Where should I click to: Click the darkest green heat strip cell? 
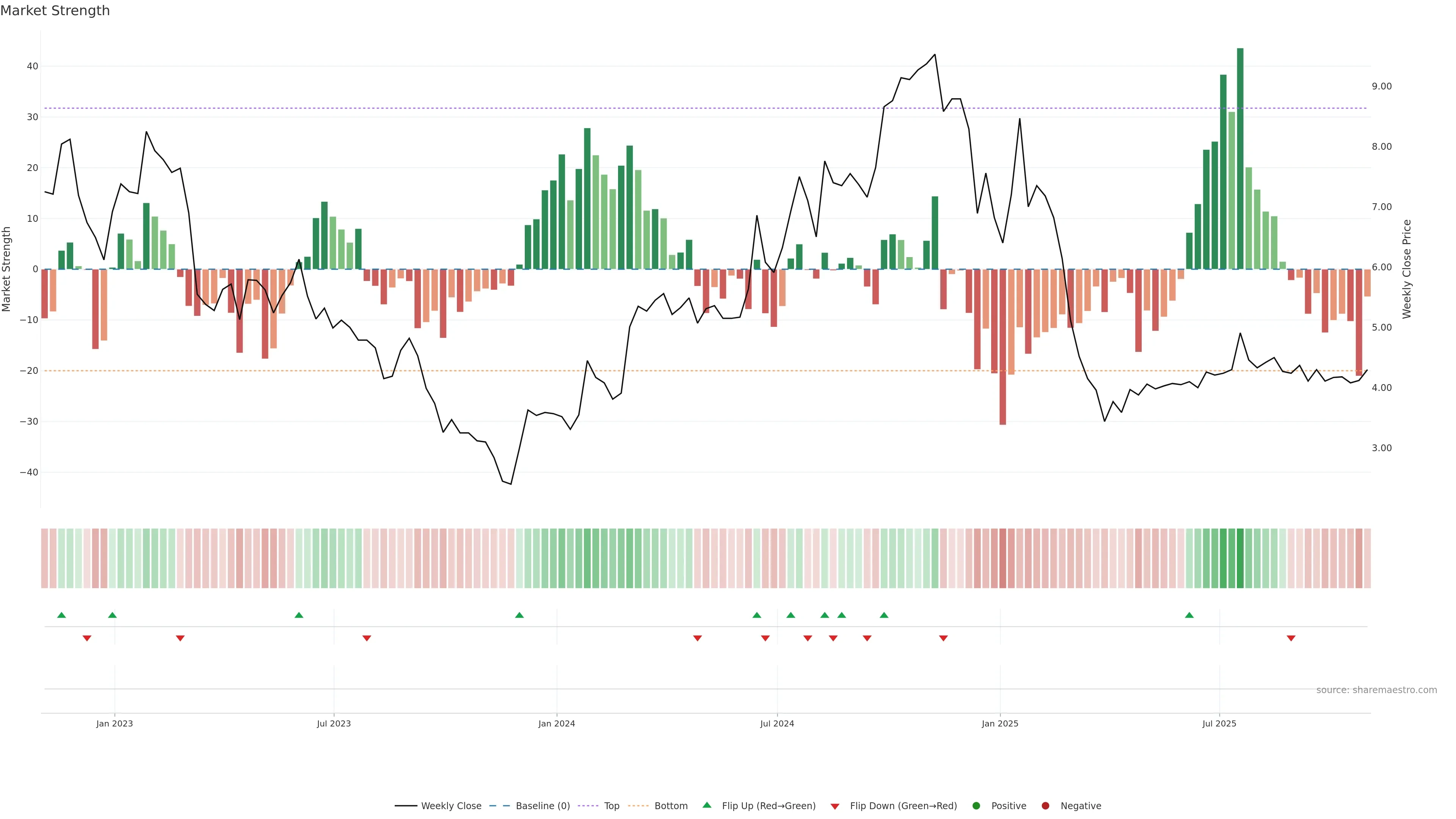click(x=1240, y=559)
